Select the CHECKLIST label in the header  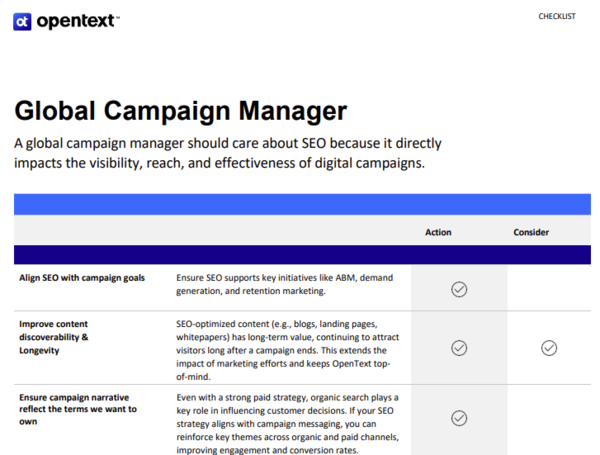point(556,17)
